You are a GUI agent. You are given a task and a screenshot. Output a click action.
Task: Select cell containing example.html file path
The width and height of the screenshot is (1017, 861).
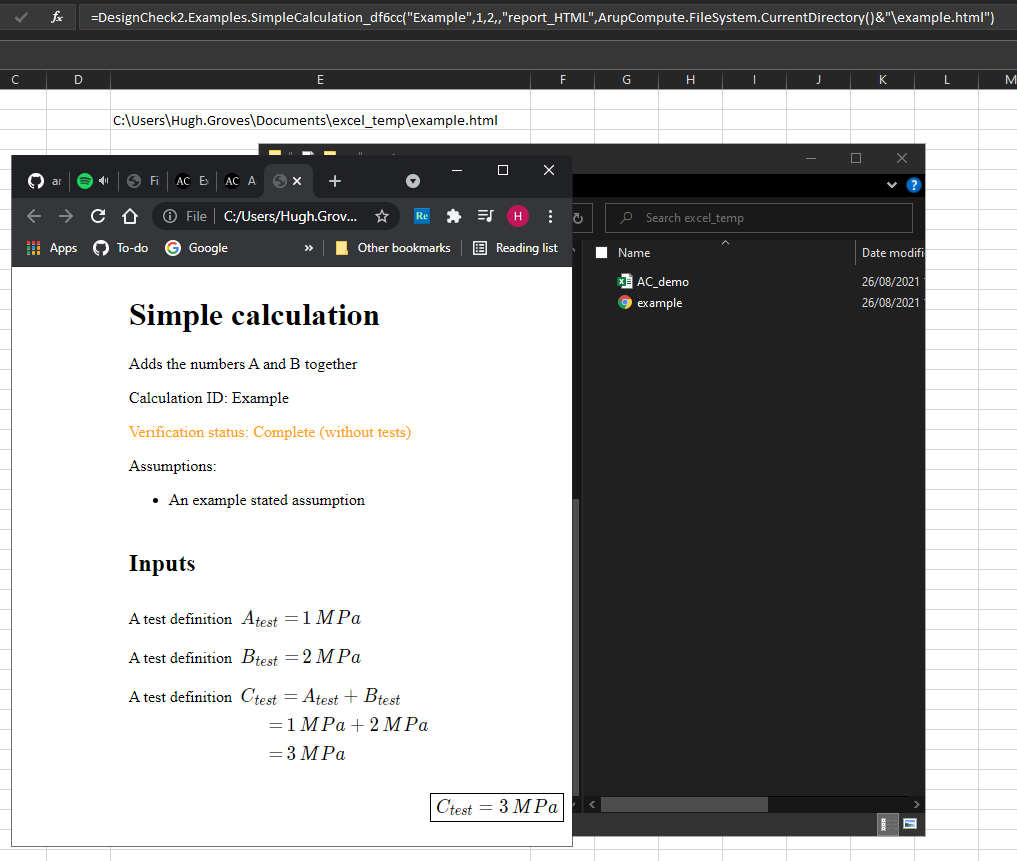[320, 120]
